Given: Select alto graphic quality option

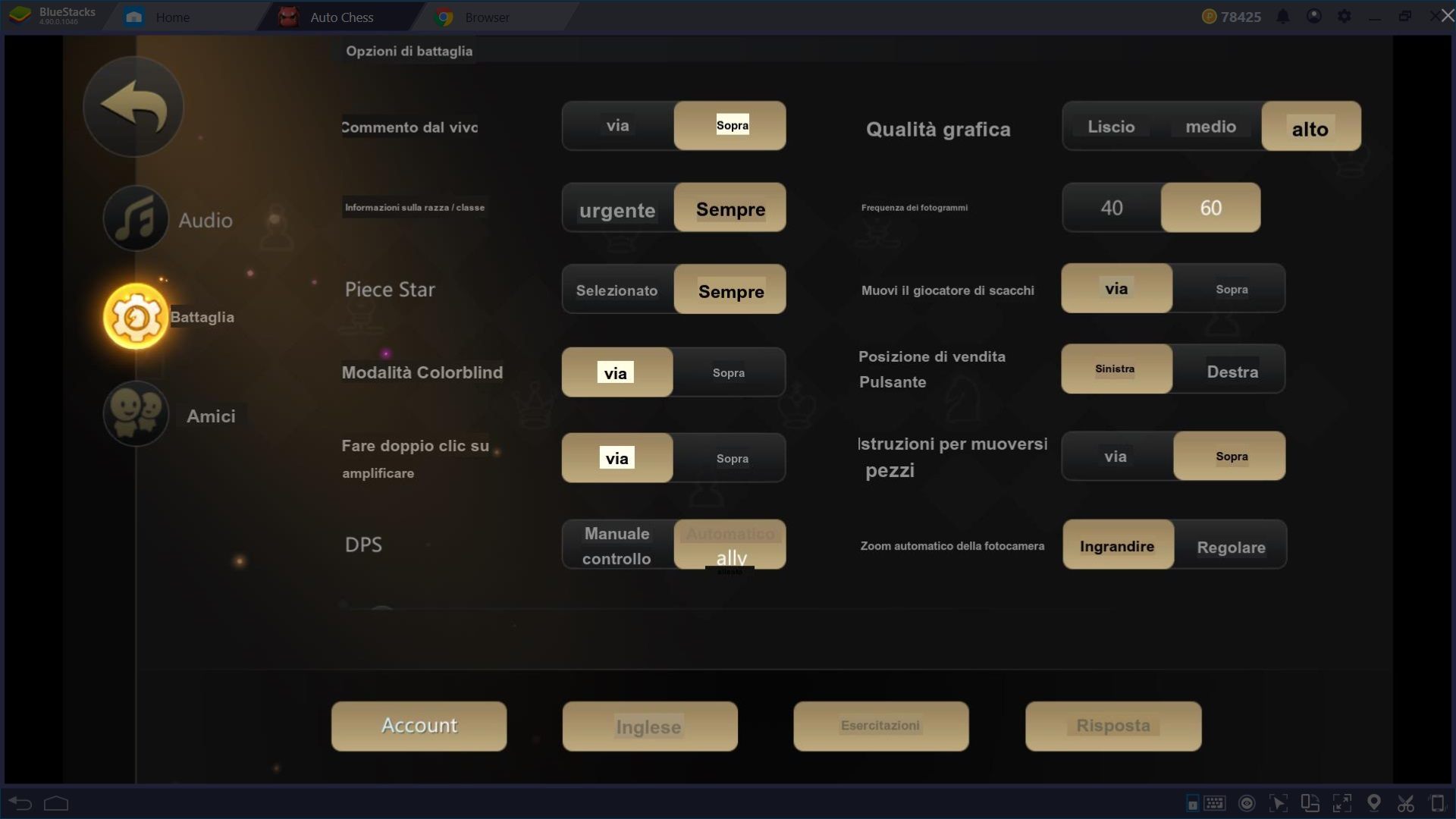Looking at the screenshot, I should pyautogui.click(x=1311, y=125).
